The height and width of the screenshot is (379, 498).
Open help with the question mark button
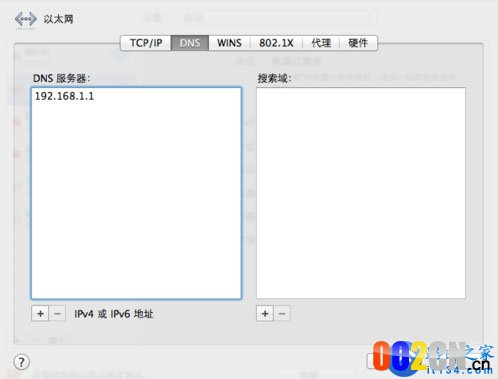(22, 362)
